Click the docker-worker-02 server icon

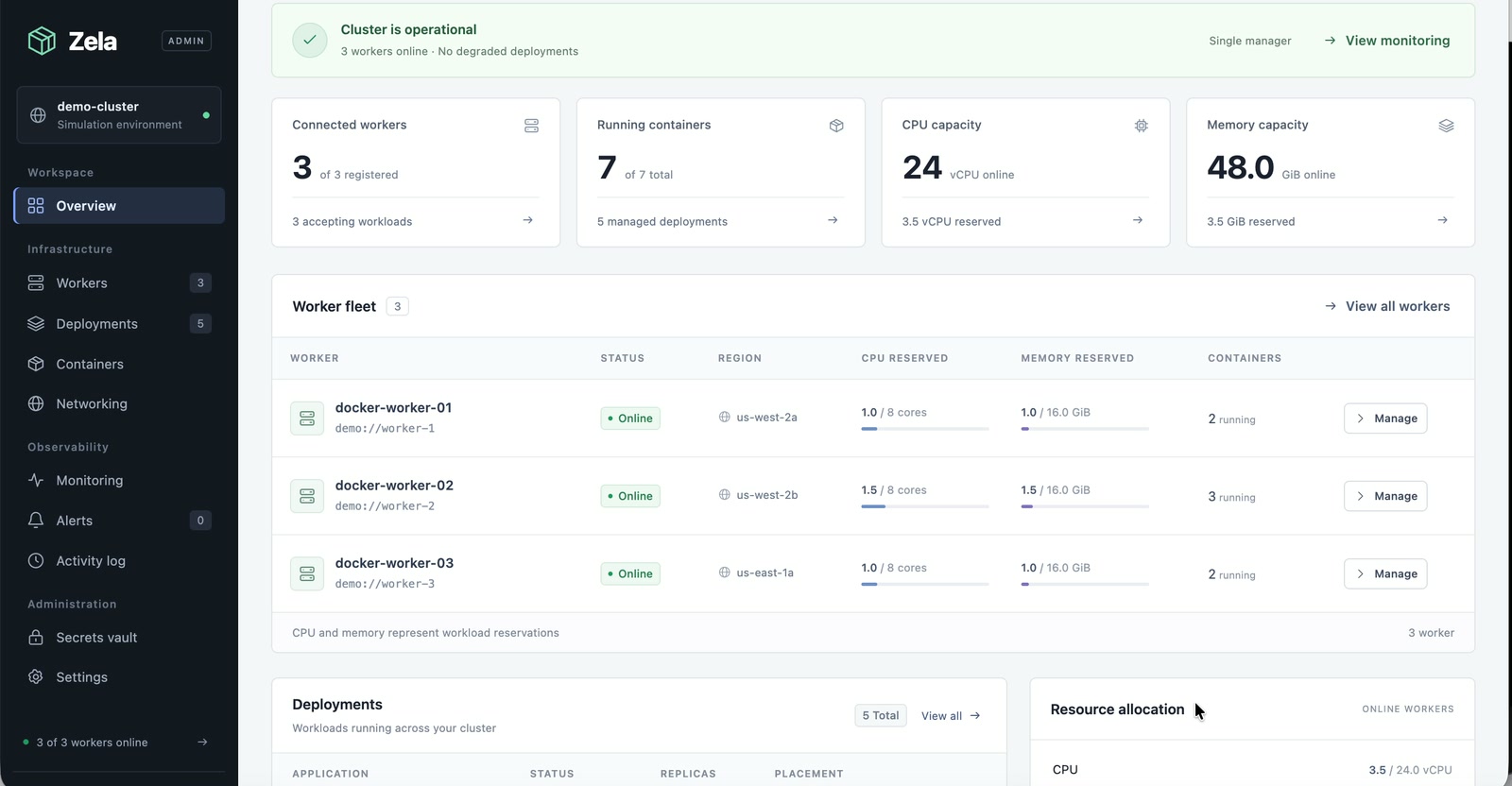click(x=307, y=496)
